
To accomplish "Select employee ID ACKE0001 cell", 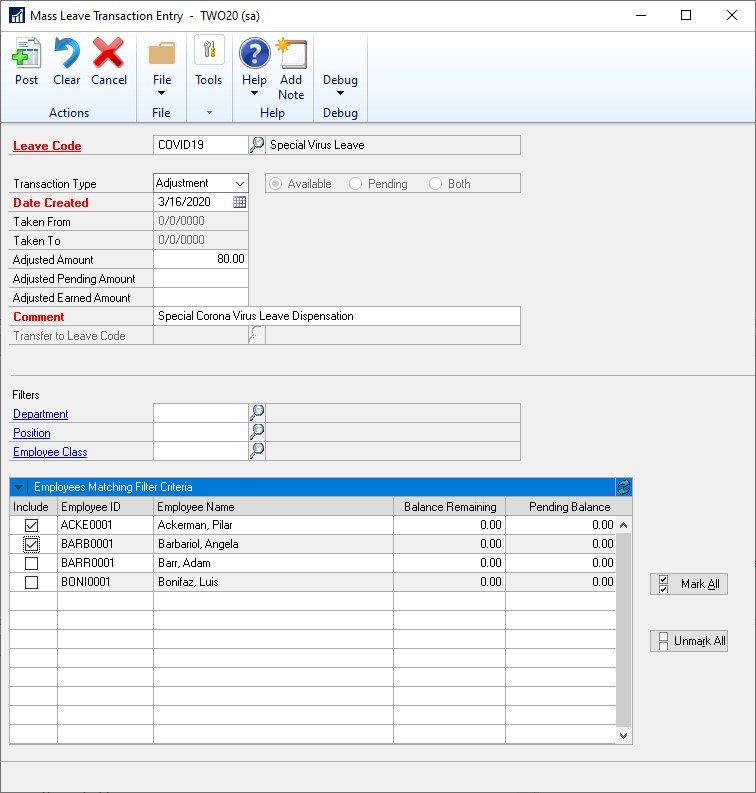I will (x=105, y=525).
